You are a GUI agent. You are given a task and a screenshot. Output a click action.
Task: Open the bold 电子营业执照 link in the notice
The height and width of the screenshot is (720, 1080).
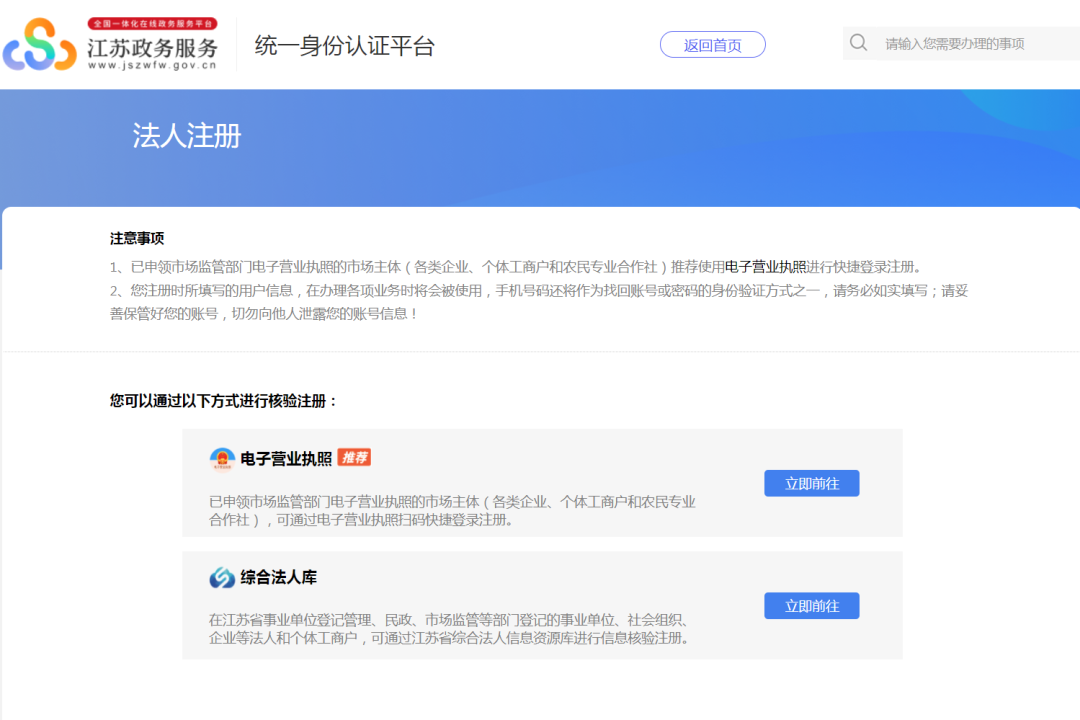coord(765,267)
